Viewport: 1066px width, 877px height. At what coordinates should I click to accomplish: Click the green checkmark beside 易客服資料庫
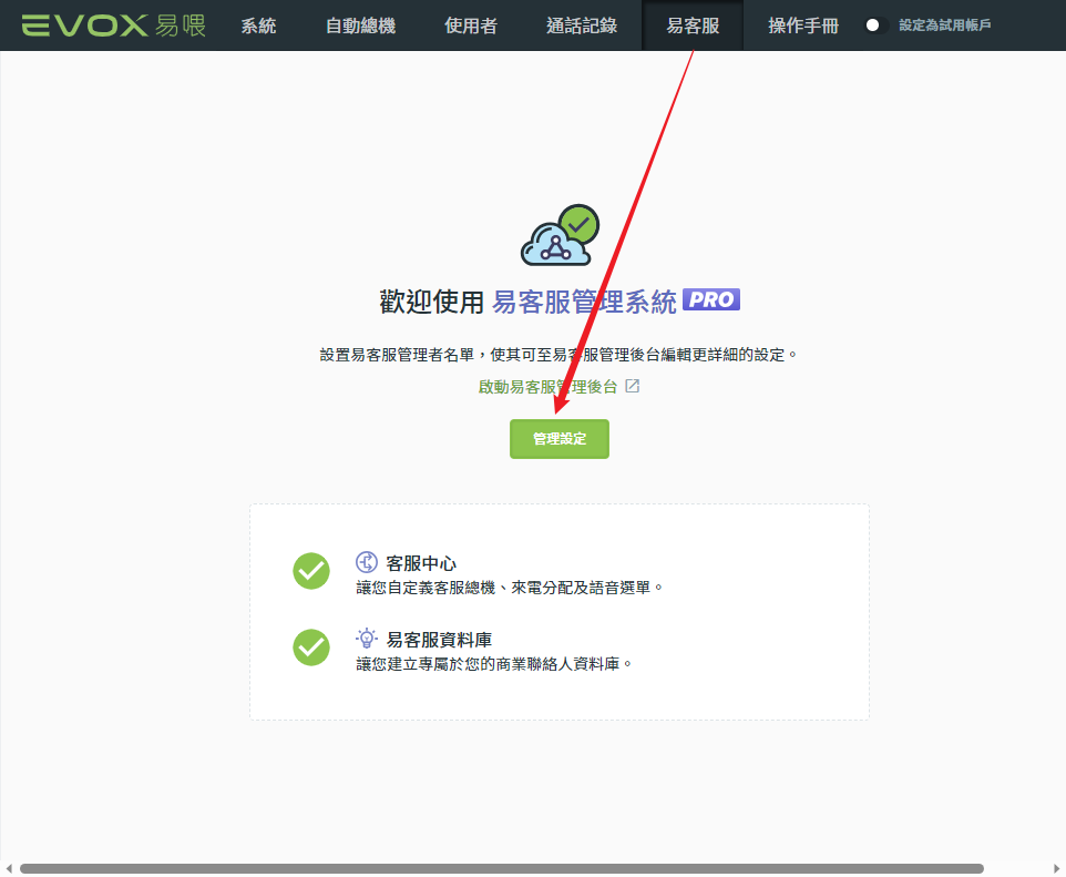coord(311,647)
